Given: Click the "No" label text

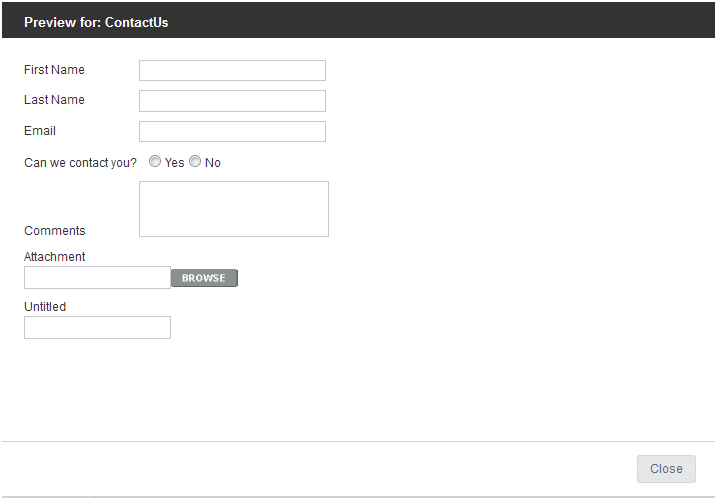Looking at the screenshot, I should point(213,163).
